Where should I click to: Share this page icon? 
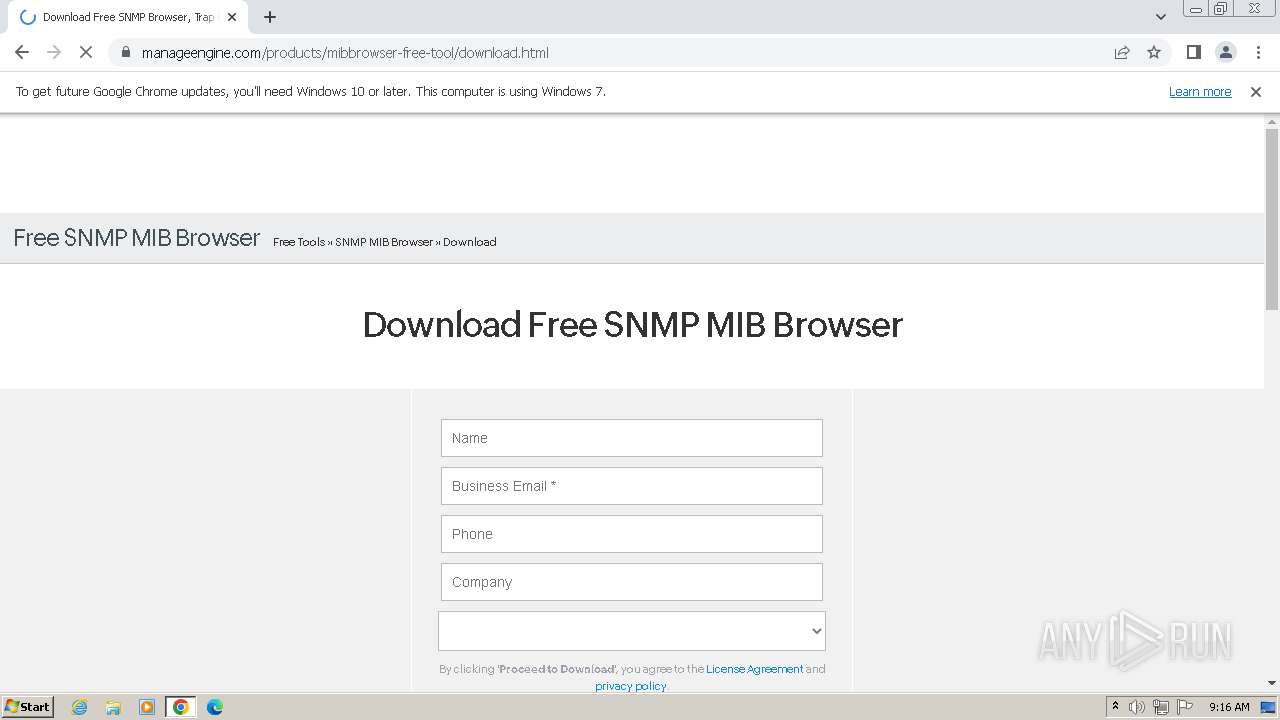pos(1122,52)
